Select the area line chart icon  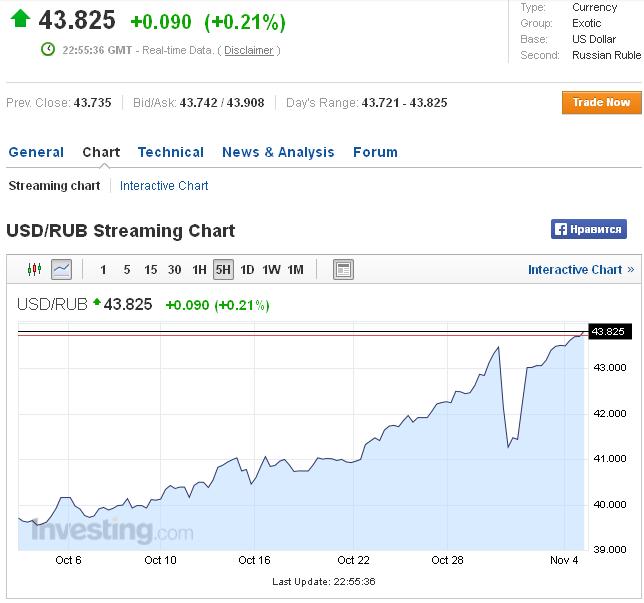coord(61,269)
